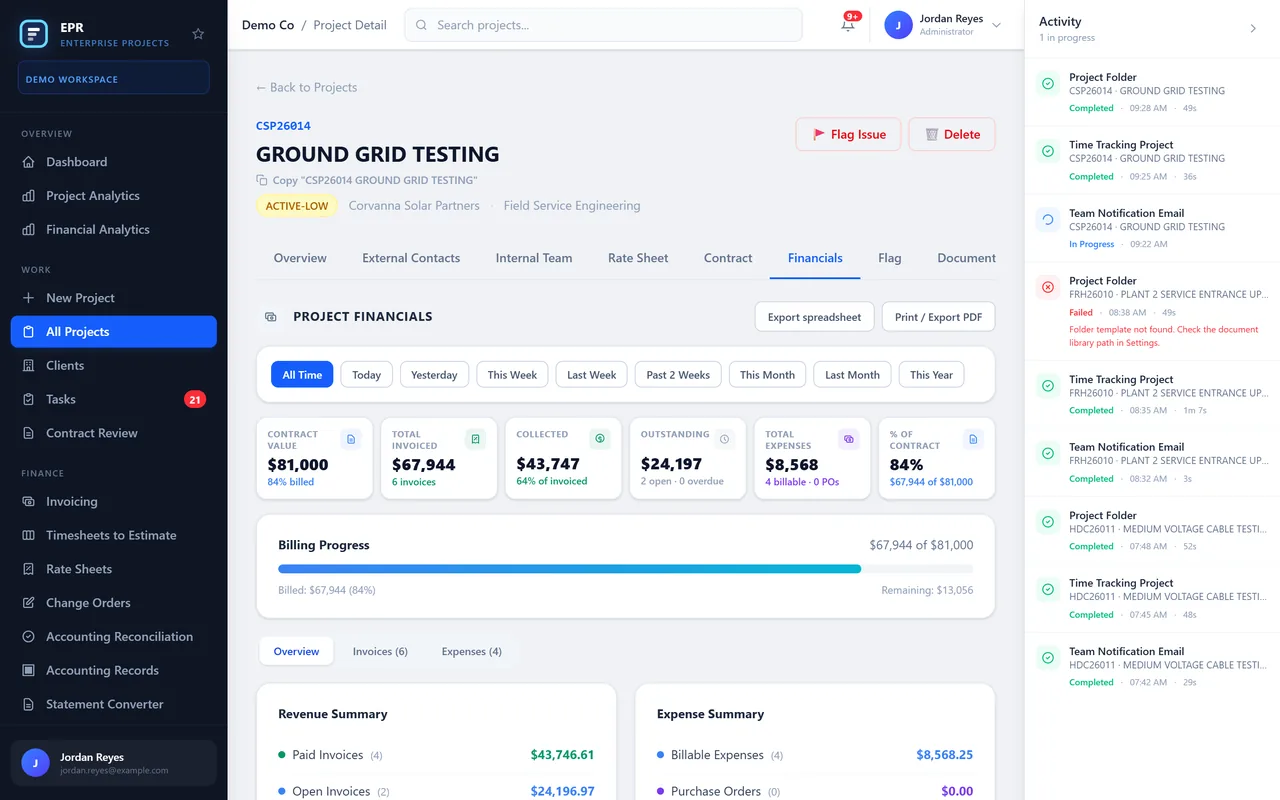This screenshot has width=1280, height=800.
Task: Click the failed Project Folder red X icon
Action: pos(1047,287)
